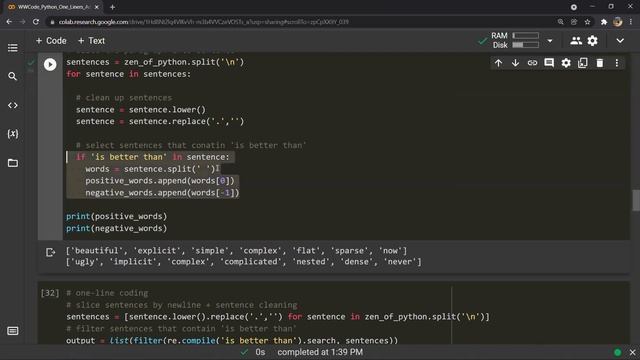The height and width of the screenshot is (360, 640).
Task: Zoom the page with the magnifier icon
Action: [560, 22]
